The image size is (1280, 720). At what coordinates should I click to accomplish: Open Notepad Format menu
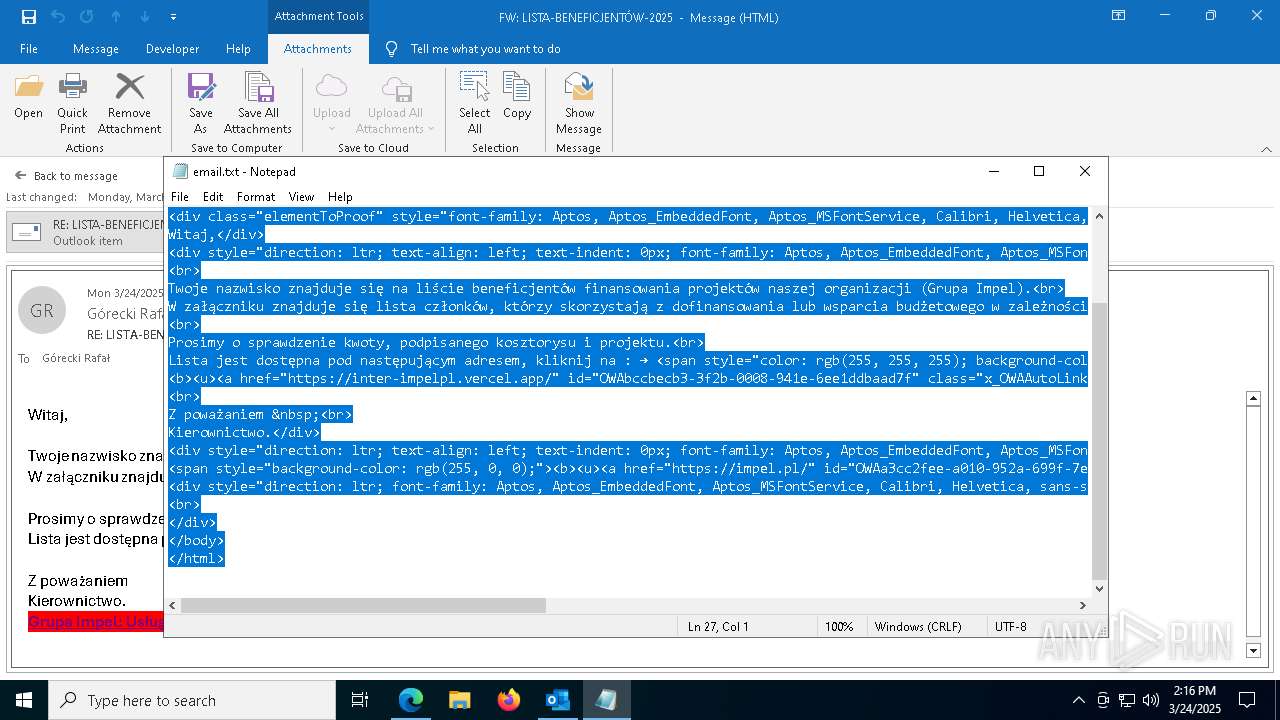coord(256,197)
